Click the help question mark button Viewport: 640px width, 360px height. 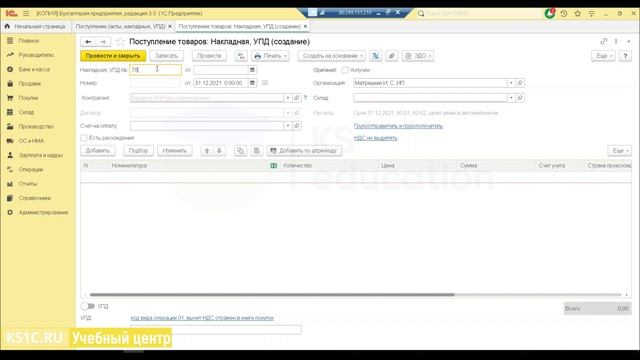625,56
